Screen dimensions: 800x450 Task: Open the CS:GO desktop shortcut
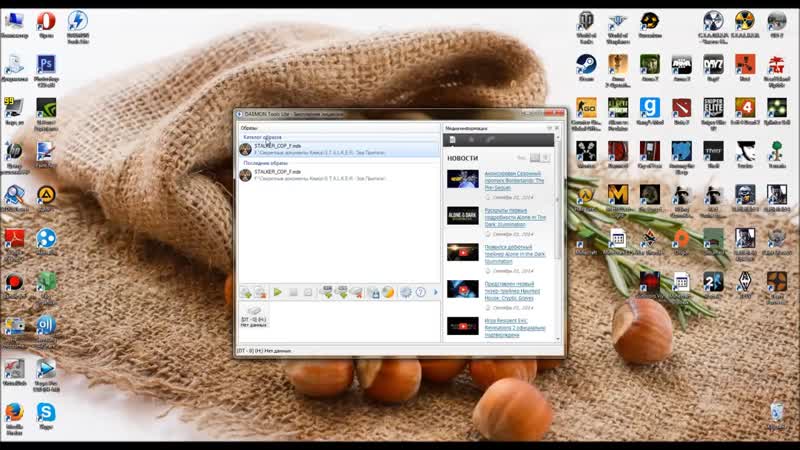(x=586, y=114)
